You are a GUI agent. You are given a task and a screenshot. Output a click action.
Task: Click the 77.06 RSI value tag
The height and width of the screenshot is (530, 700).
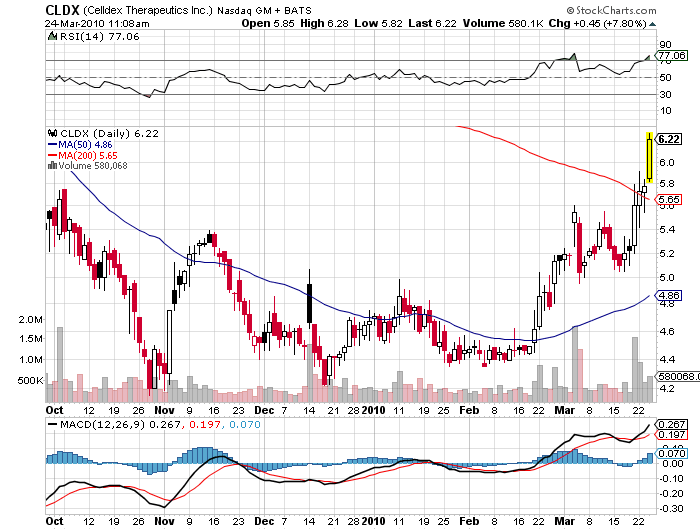click(x=668, y=58)
